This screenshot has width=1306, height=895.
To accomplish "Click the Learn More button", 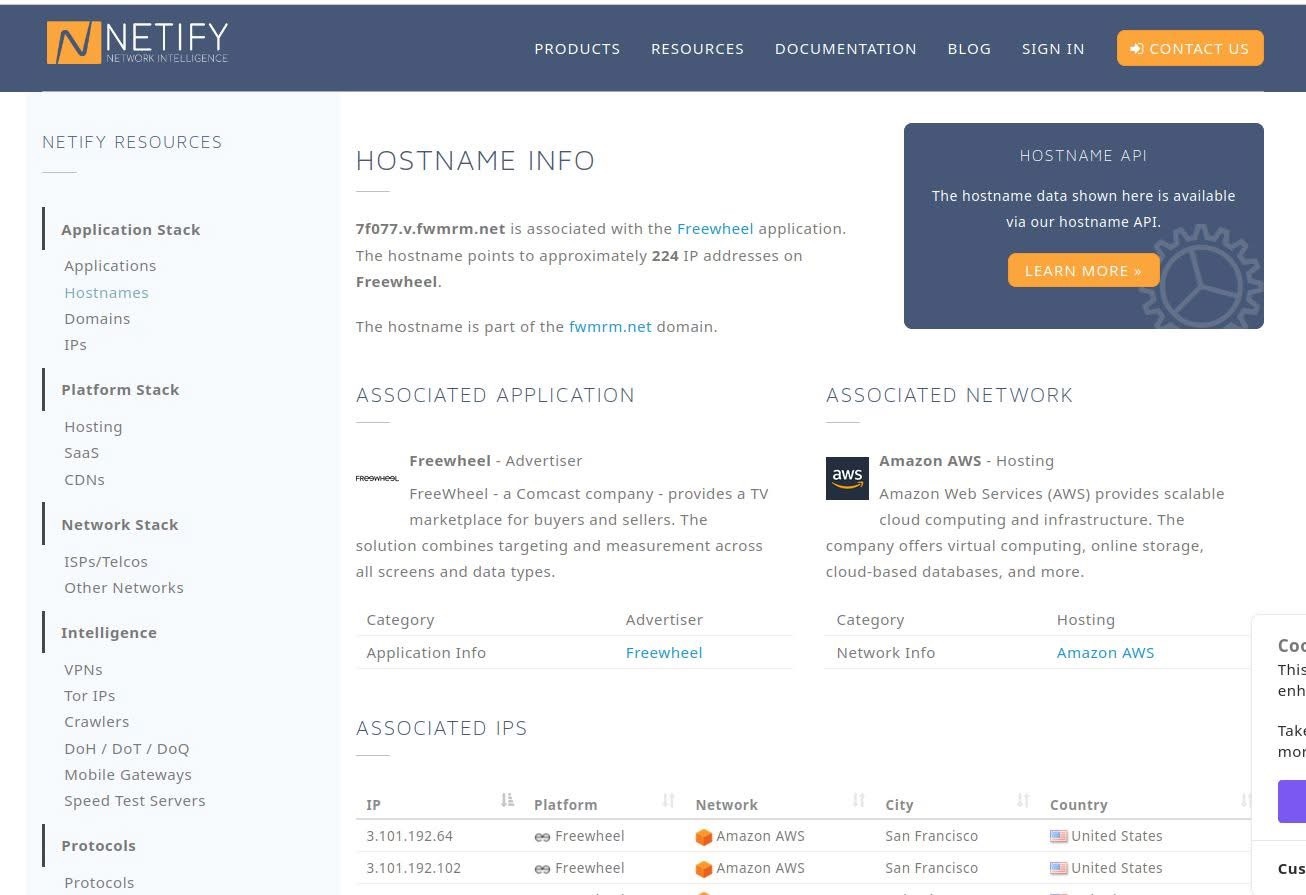I will [x=1083, y=270].
